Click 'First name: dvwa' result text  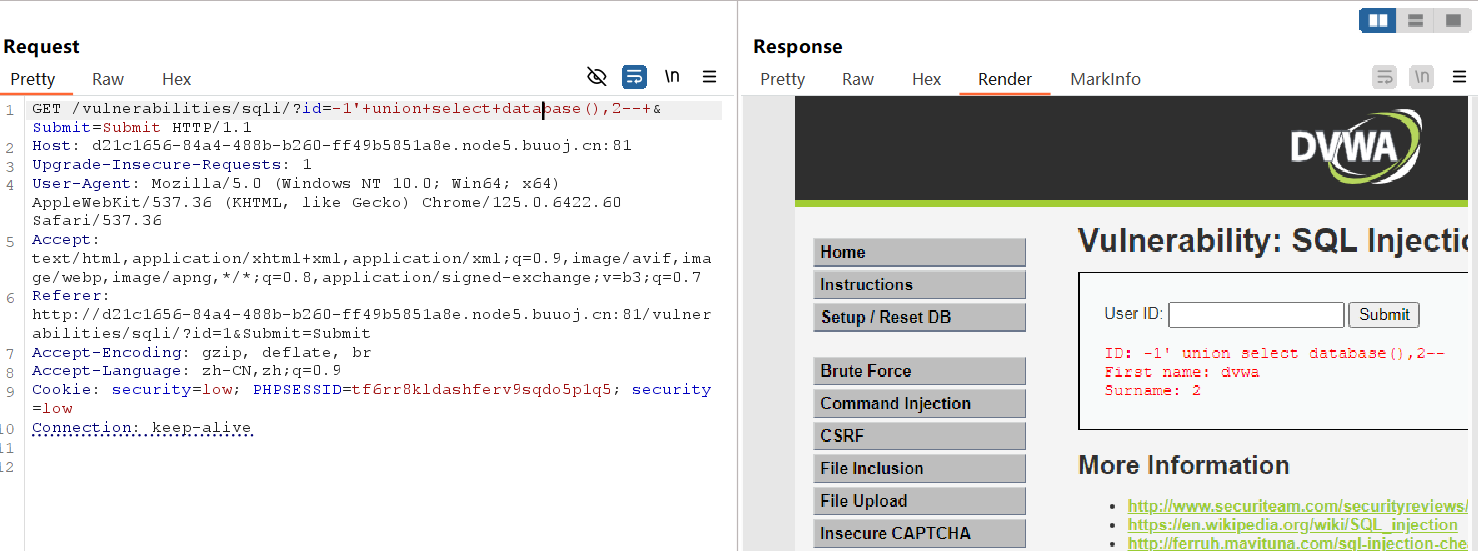tap(1181, 372)
